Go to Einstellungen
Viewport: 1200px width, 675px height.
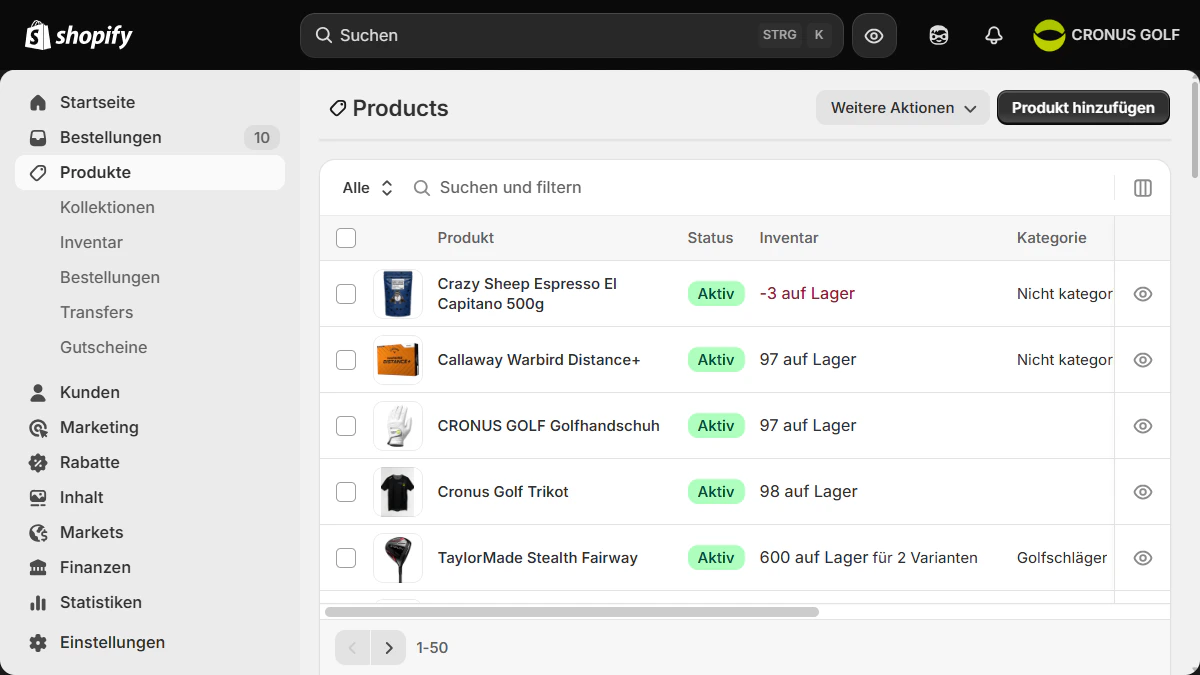tap(150, 642)
